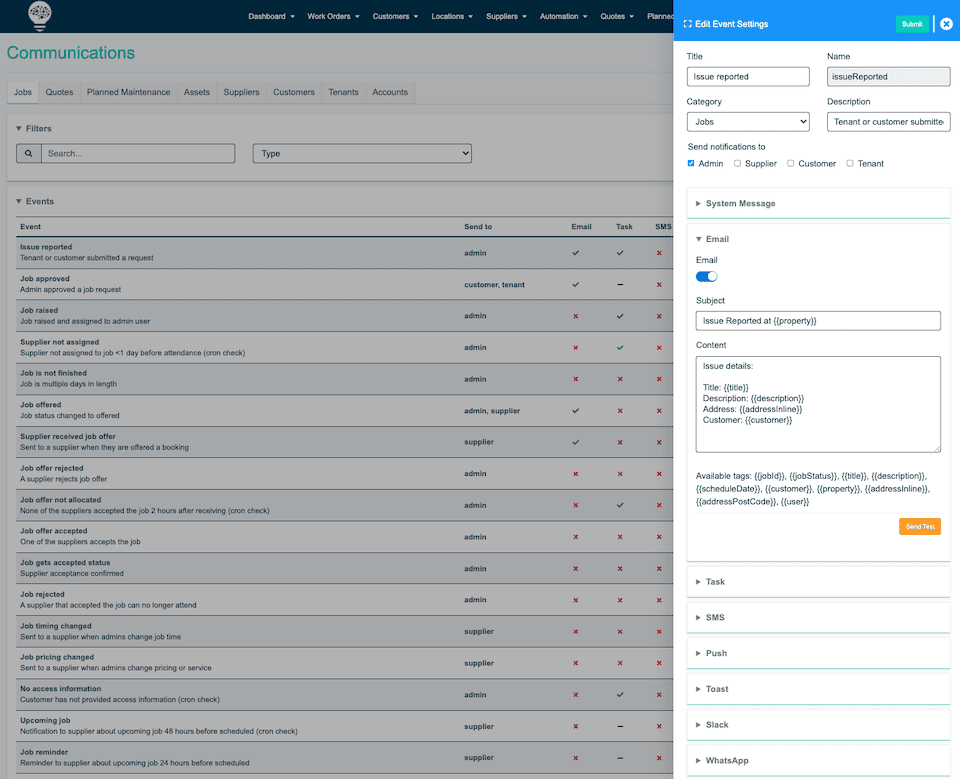Click the green check for Job offered email

point(577,410)
